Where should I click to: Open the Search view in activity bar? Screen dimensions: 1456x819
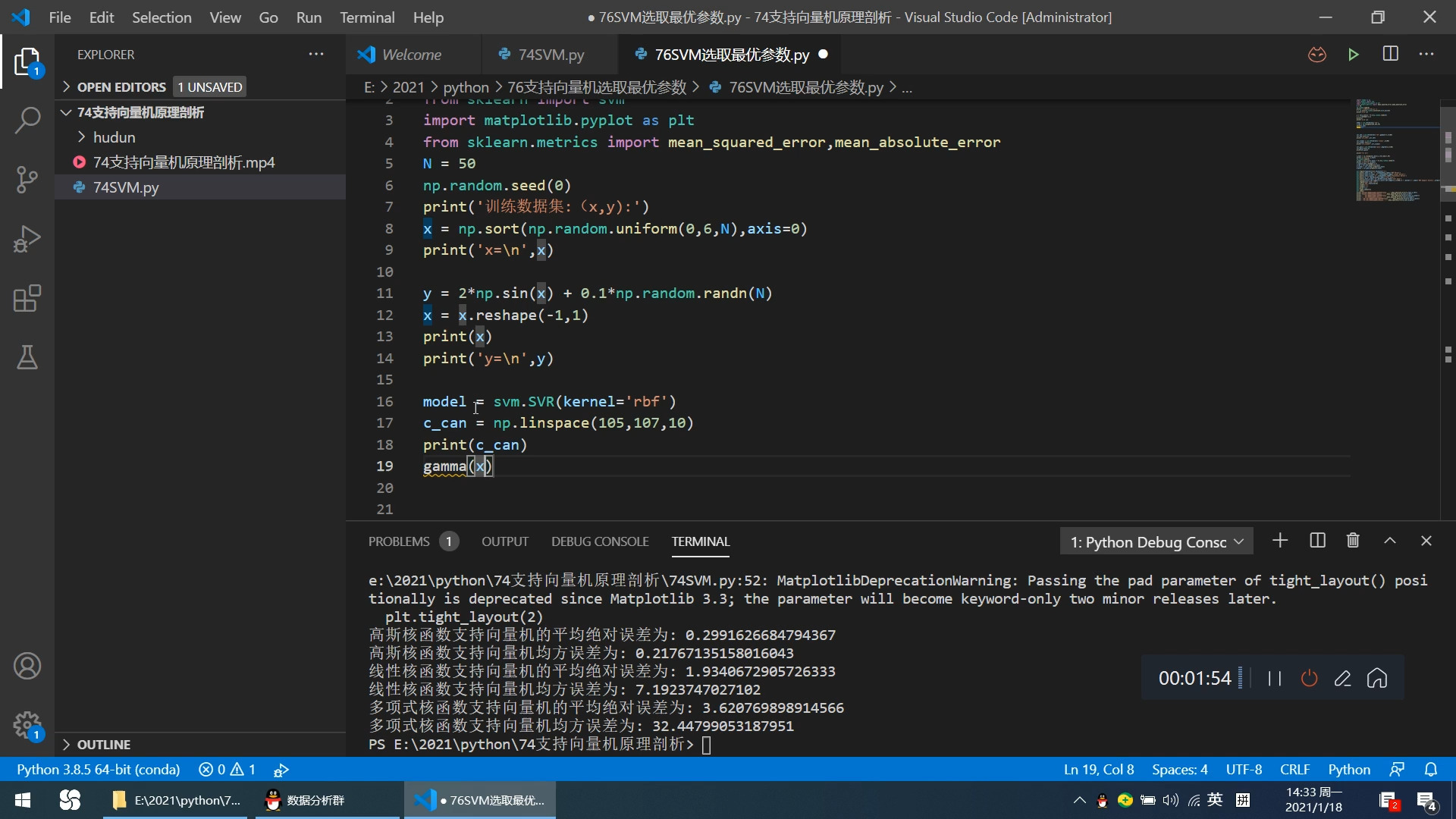(27, 120)
